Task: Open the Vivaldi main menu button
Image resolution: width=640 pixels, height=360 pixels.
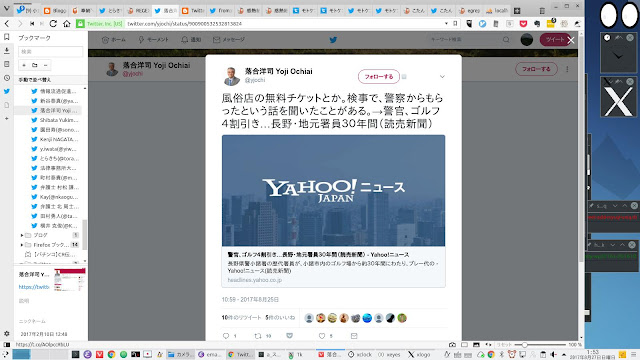Action: pyautogui.click(x=6, y=8)
